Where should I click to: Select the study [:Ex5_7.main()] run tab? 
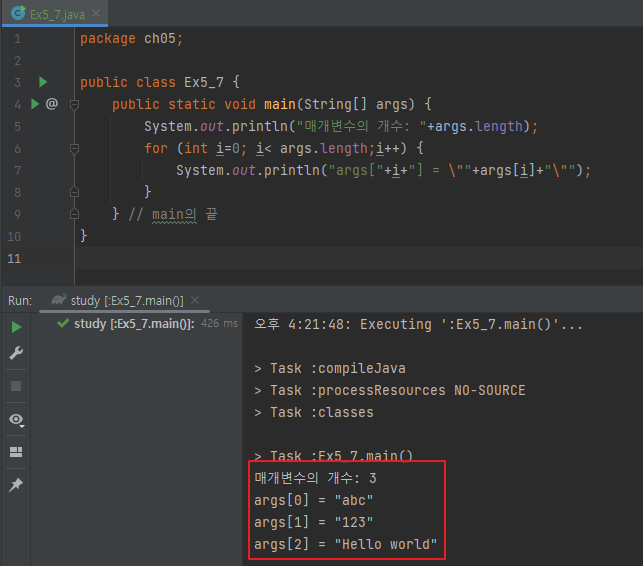124,301
